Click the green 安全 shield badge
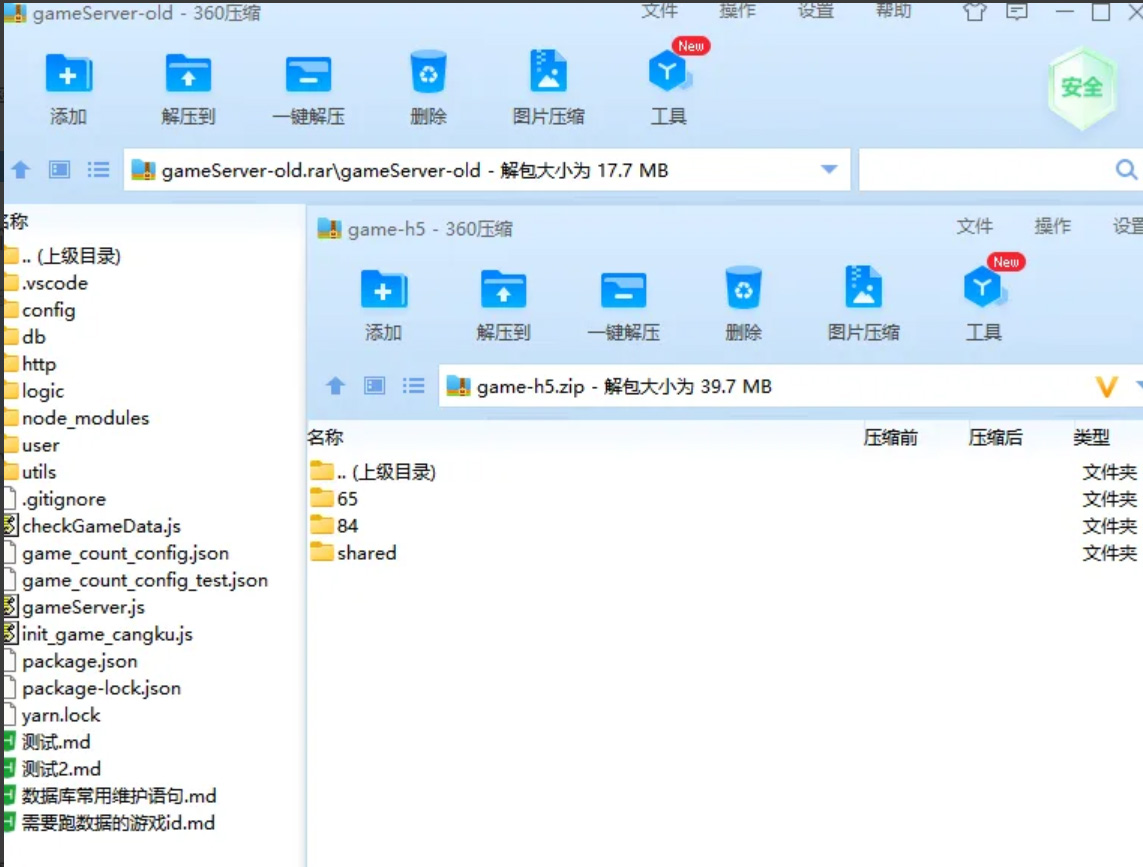1143x867 pixels. [x=1081, y=88]
